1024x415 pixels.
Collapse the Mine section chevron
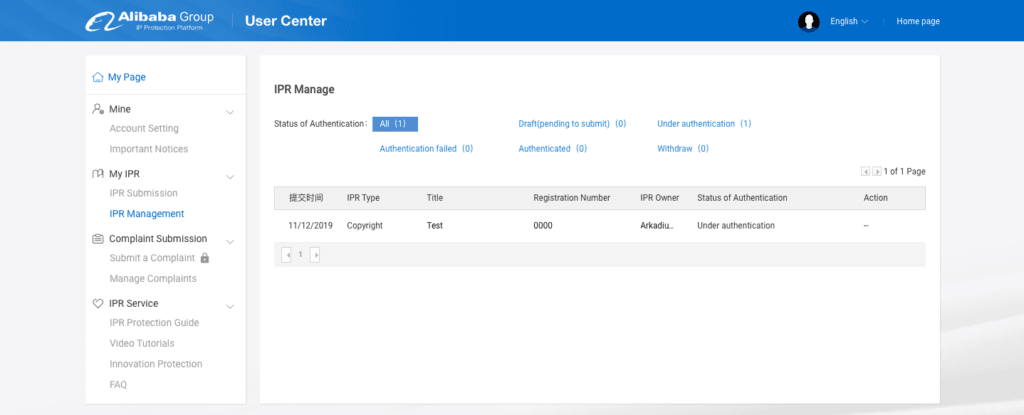click(230, 111)
